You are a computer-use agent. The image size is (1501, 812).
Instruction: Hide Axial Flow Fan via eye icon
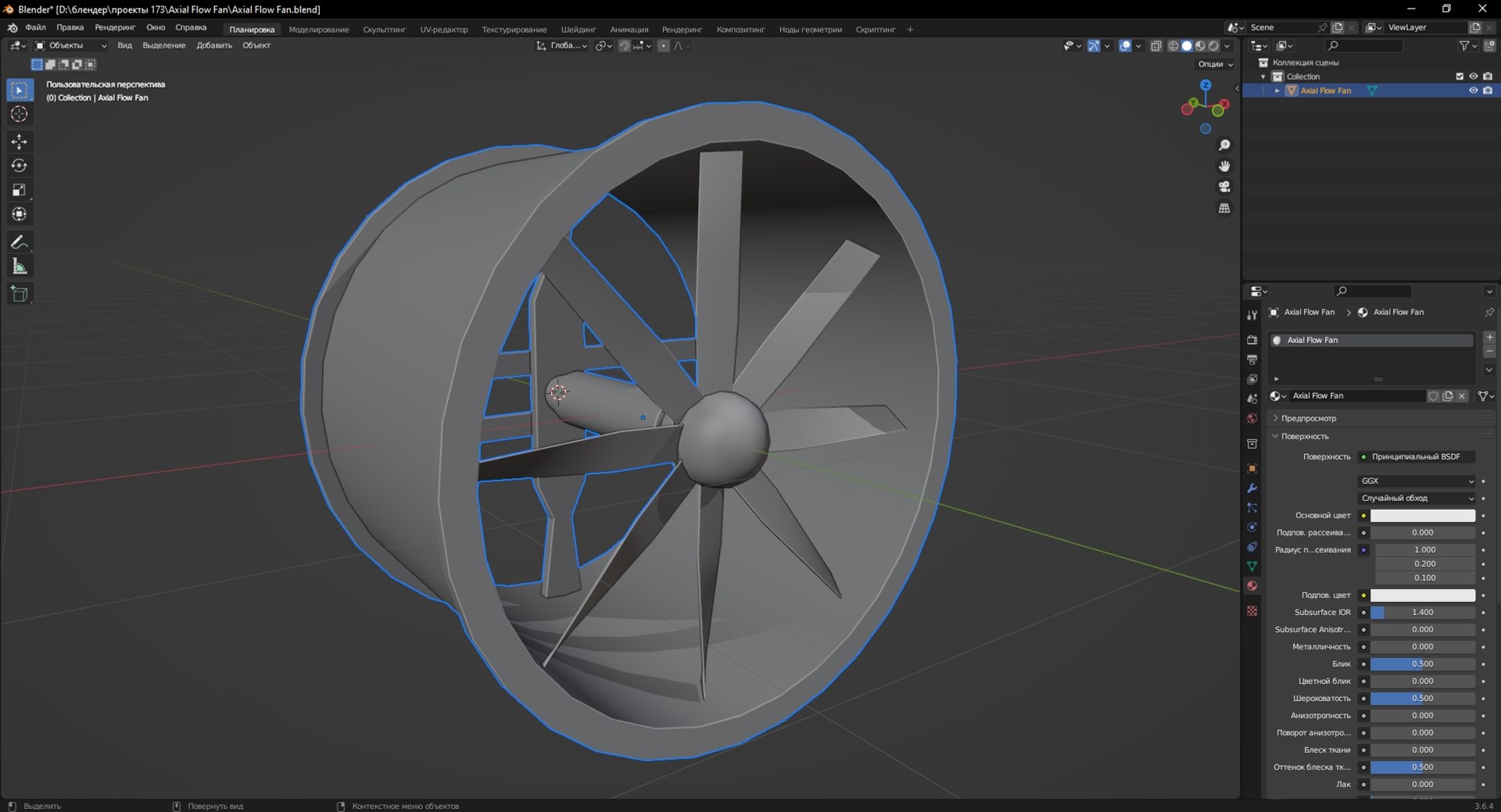point(1473,91)
